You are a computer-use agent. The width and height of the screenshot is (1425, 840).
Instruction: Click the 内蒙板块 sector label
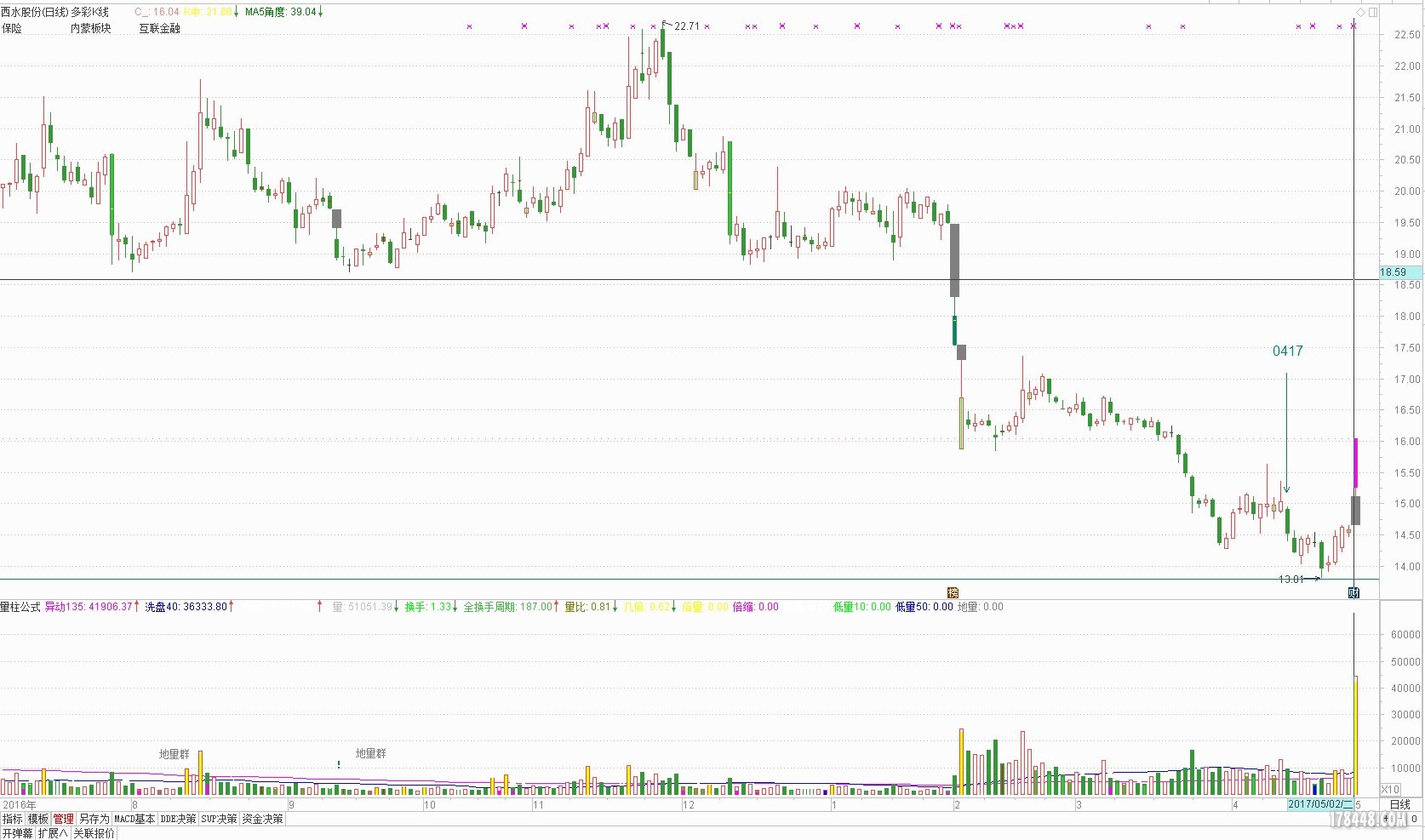[91, 28]
